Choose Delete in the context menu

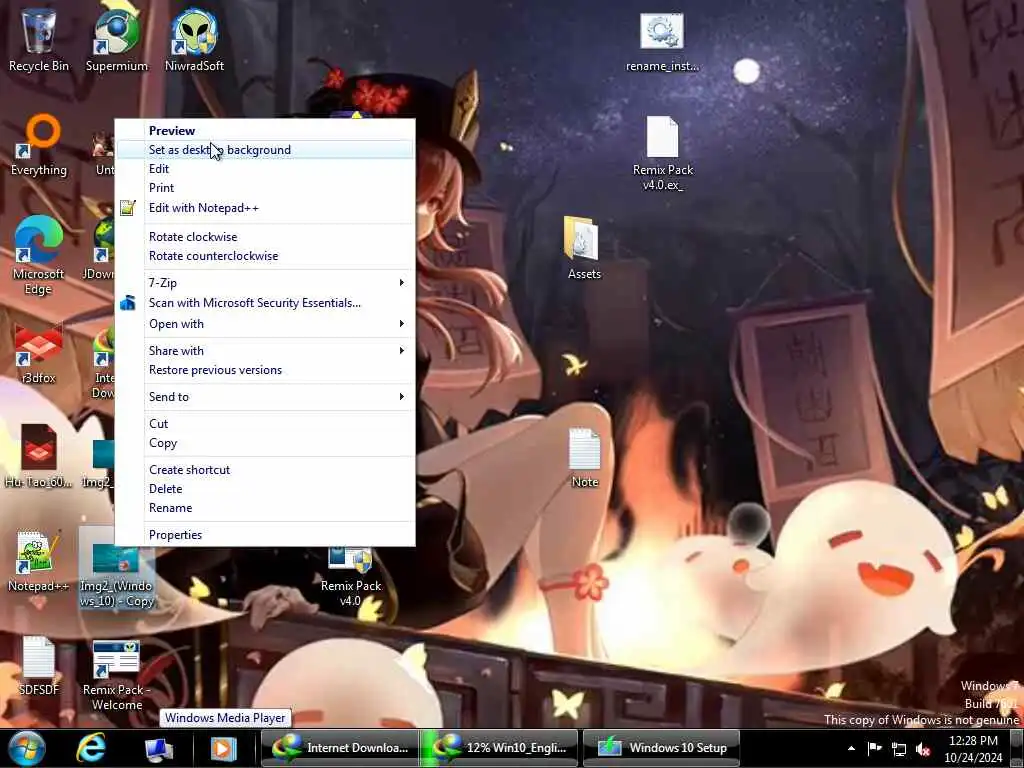pyautogui.click(x=265, y=488)
